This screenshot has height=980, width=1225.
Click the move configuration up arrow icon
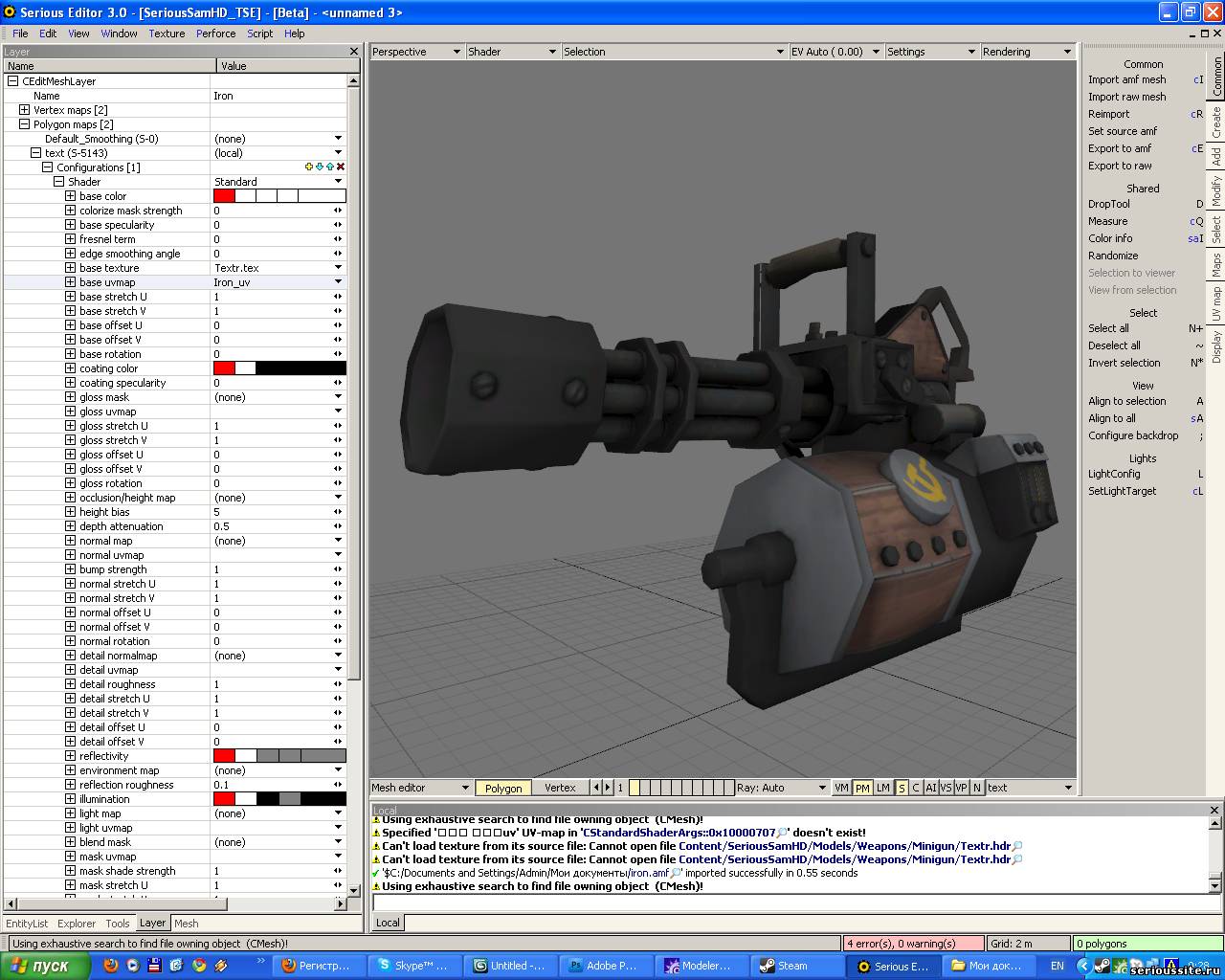tap(330, 167)
